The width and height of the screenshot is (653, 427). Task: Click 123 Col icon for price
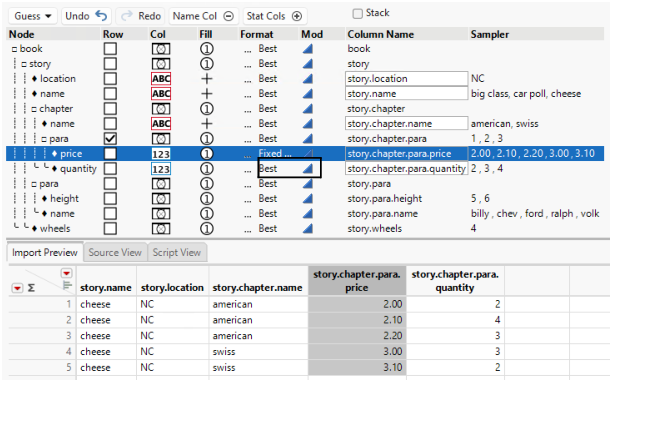click(x=161, y=154)
